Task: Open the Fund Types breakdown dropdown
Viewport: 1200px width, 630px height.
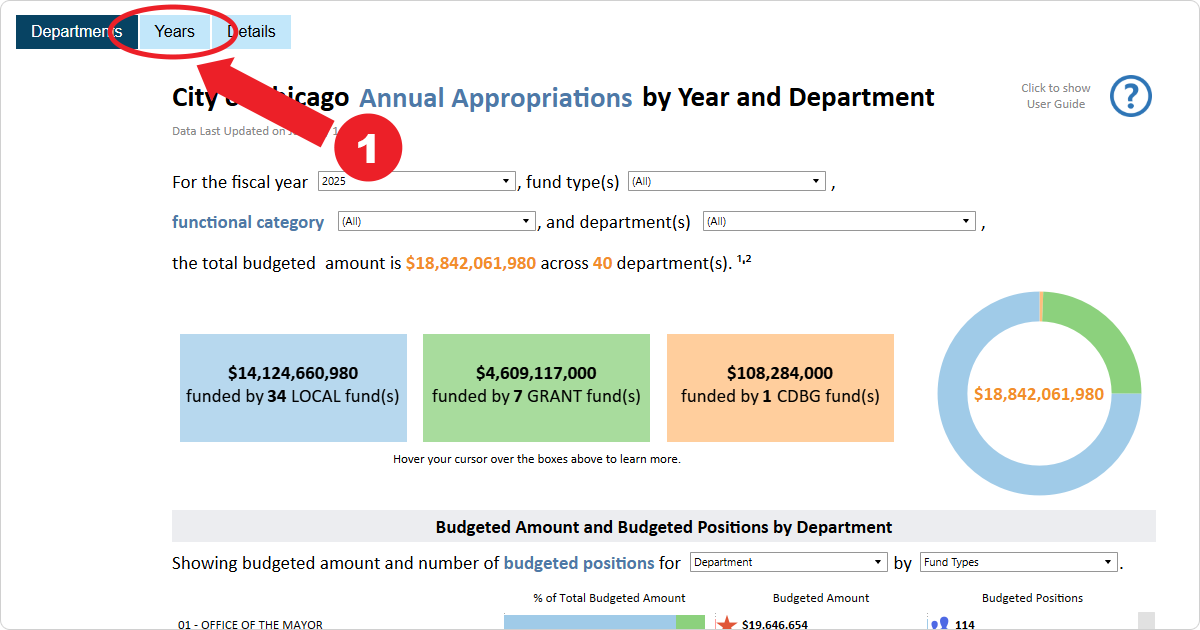Action: [x=1018, y=562]
